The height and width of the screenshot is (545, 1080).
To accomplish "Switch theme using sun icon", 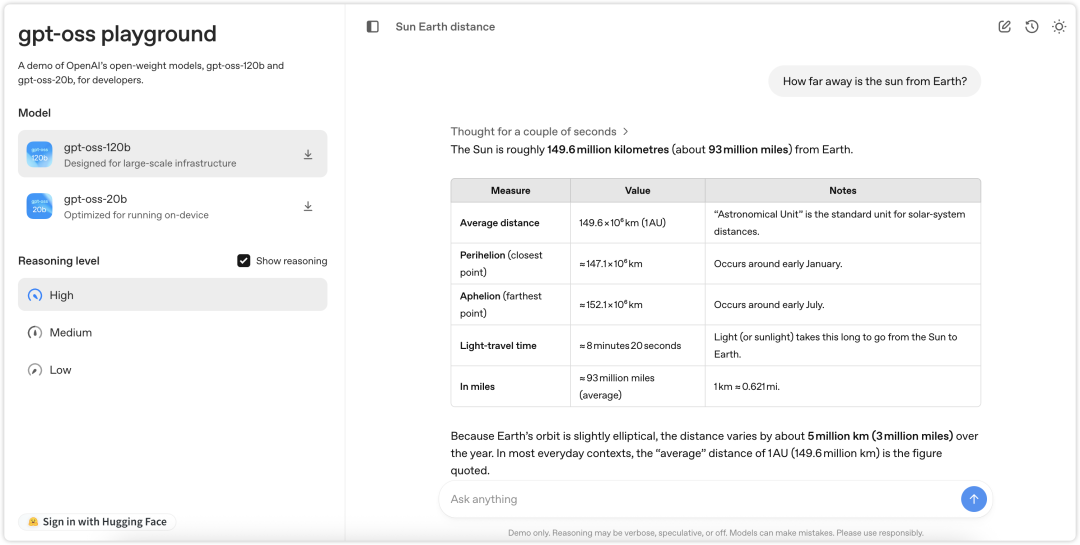I will (x=1058, y=27).
